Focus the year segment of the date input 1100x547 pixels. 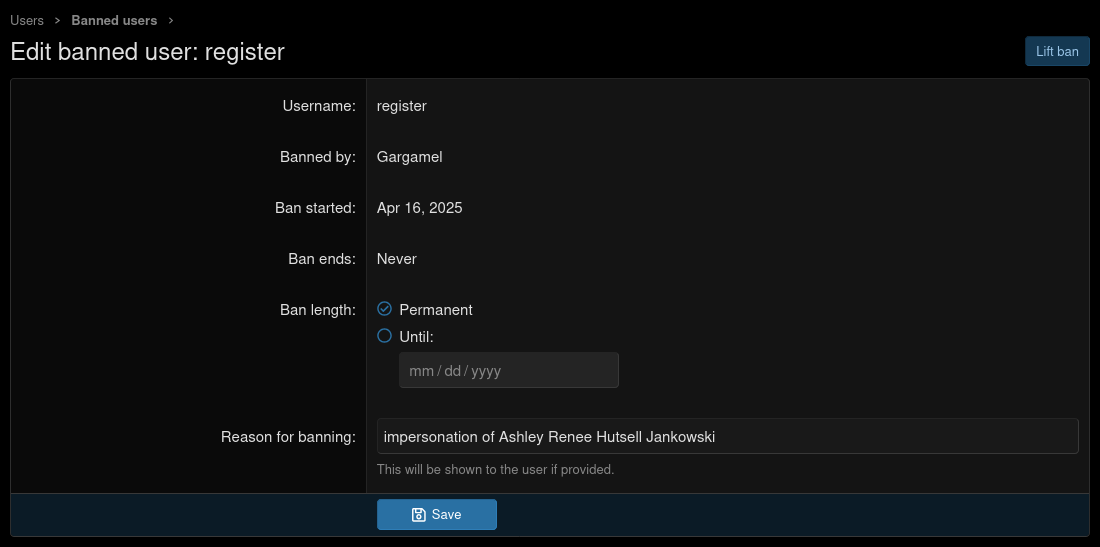485,371
